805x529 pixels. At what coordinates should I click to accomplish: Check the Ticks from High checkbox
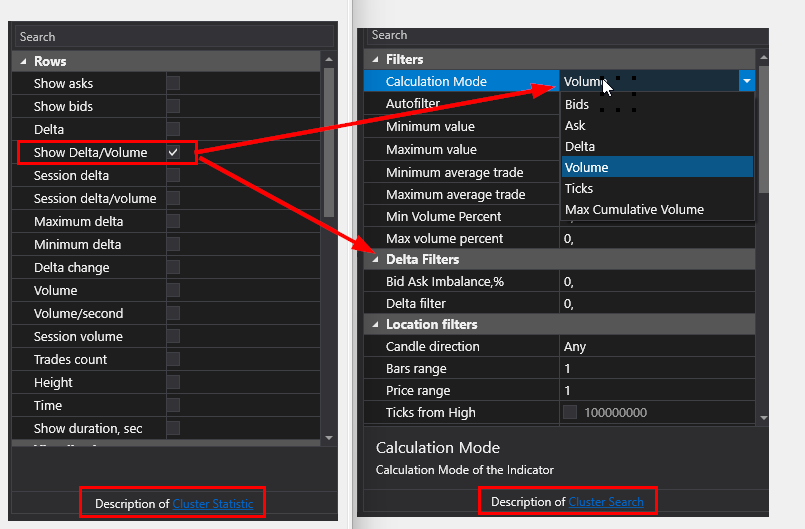570,412
